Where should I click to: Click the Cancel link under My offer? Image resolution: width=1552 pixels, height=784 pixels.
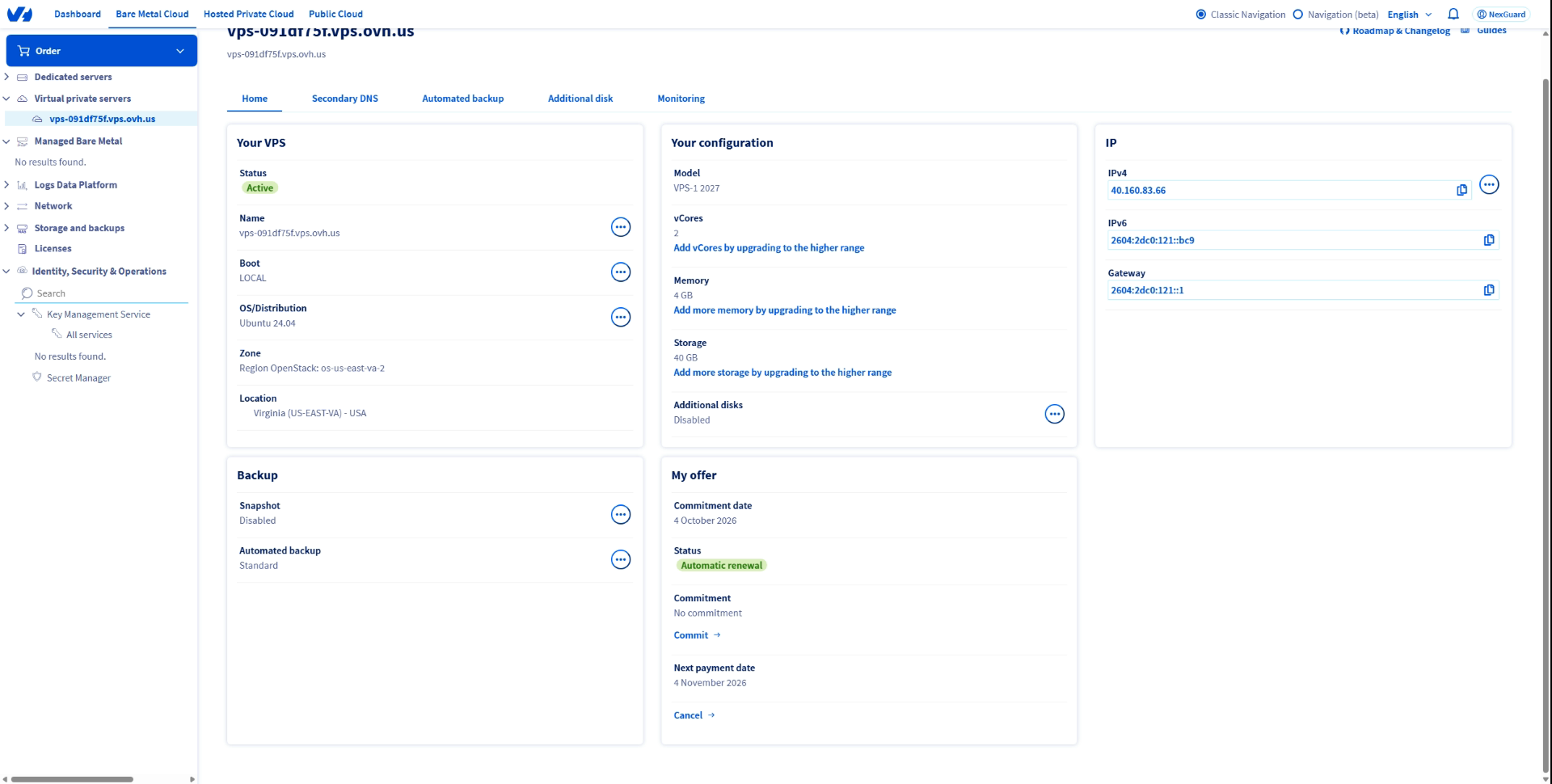pos(694,715)
